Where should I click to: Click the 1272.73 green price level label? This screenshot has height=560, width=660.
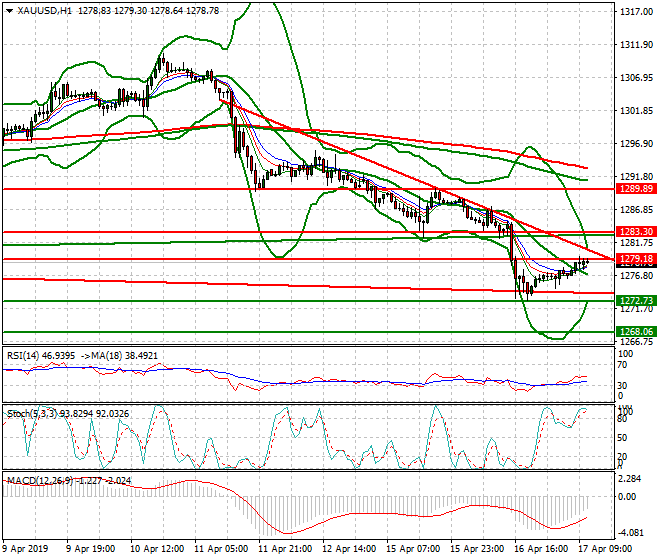pos(636,301)
